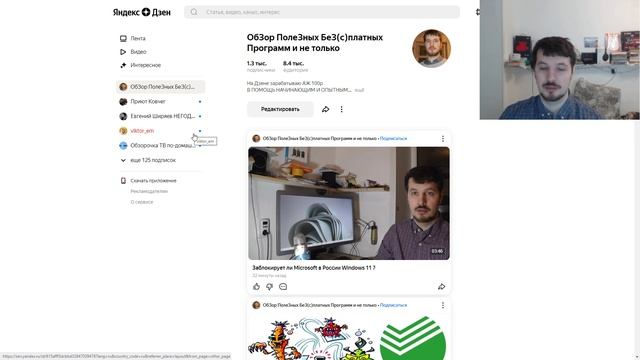Click the Обзорочка ТВ avatar icon
This screenshot has height=360, width=640.
123,146
